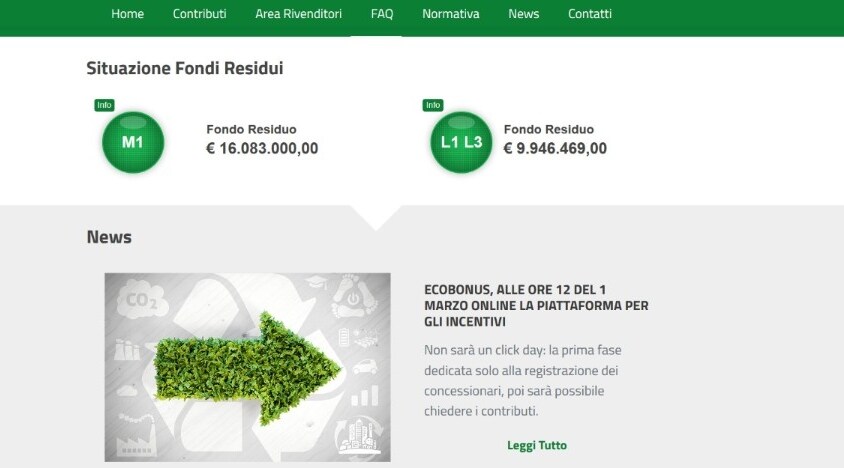Open the Info badge above L1 L3
The image size is (844, 468).
coord(433,105)
